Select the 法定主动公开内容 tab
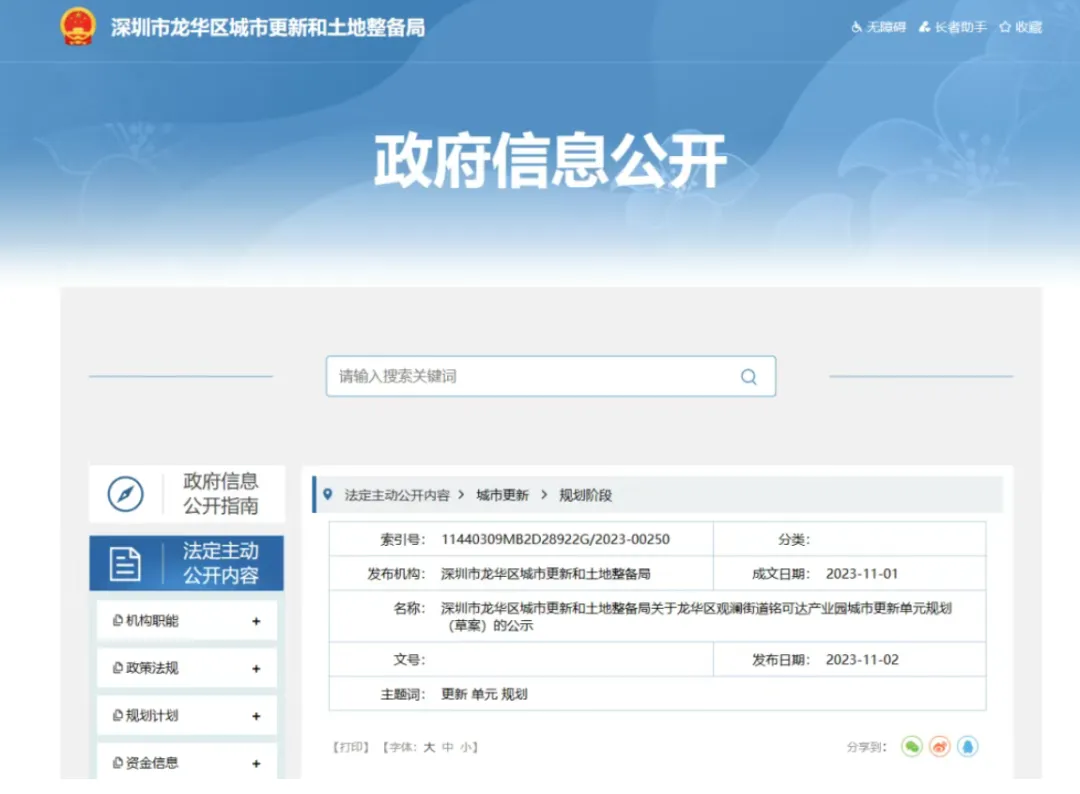1080x794 pixels. click(187, 563)
